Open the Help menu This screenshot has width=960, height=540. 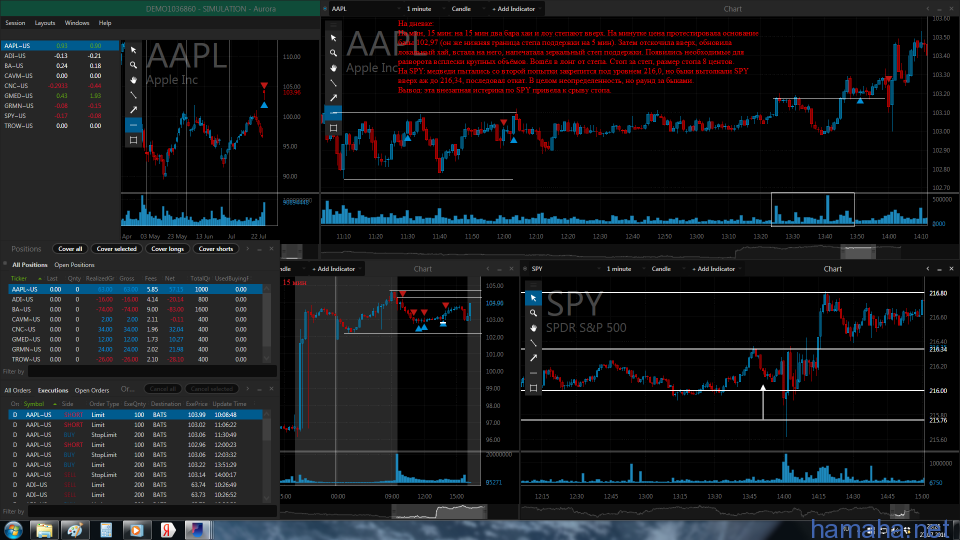pos(105,23)
